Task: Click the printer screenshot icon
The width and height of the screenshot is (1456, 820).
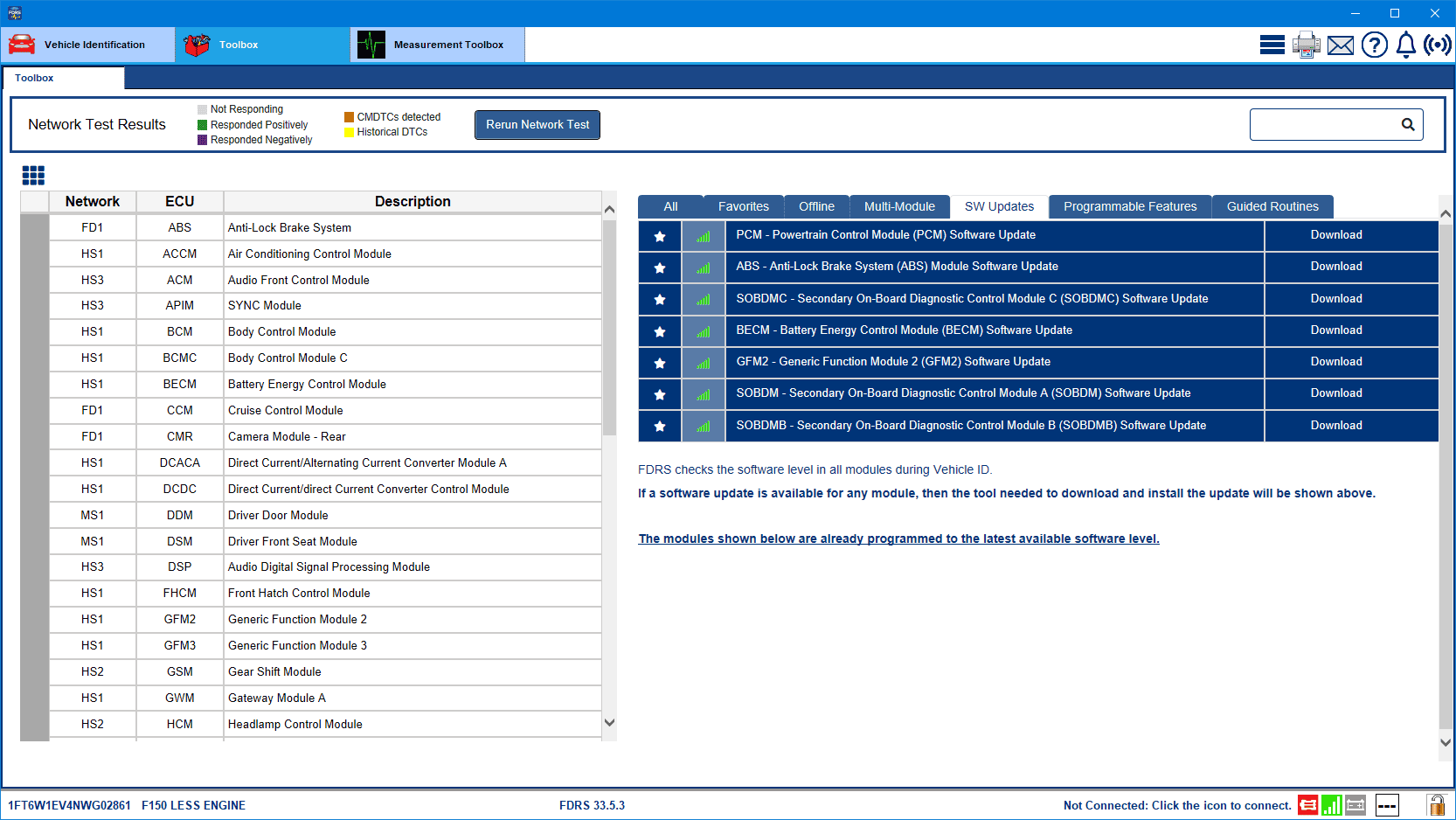Action: [x=1306, y=45]
